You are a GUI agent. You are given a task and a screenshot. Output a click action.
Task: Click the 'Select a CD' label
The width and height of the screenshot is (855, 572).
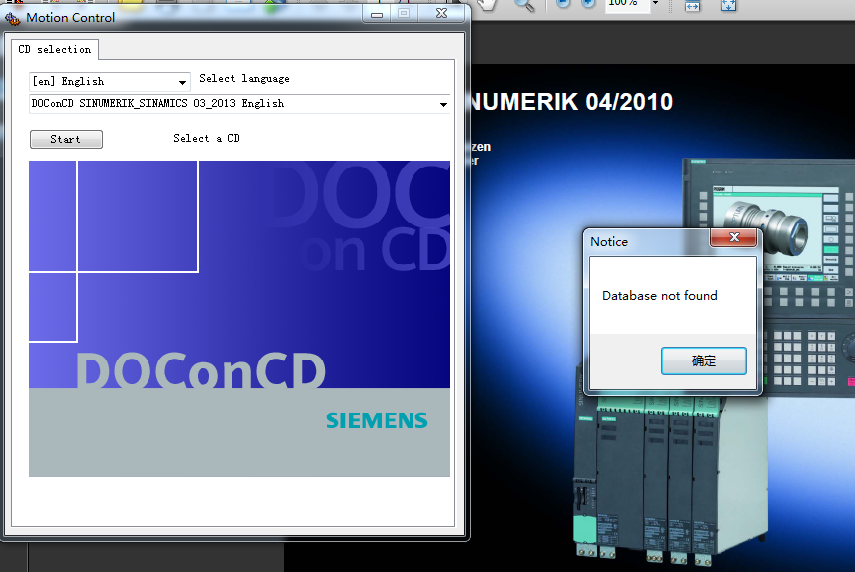pyautogui.click(x=206, y=139)
